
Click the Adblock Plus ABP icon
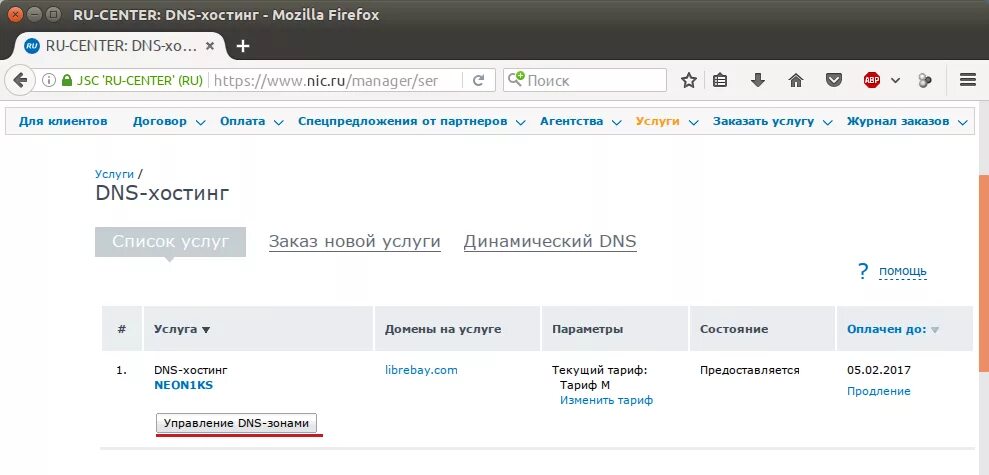coord(872,80)
